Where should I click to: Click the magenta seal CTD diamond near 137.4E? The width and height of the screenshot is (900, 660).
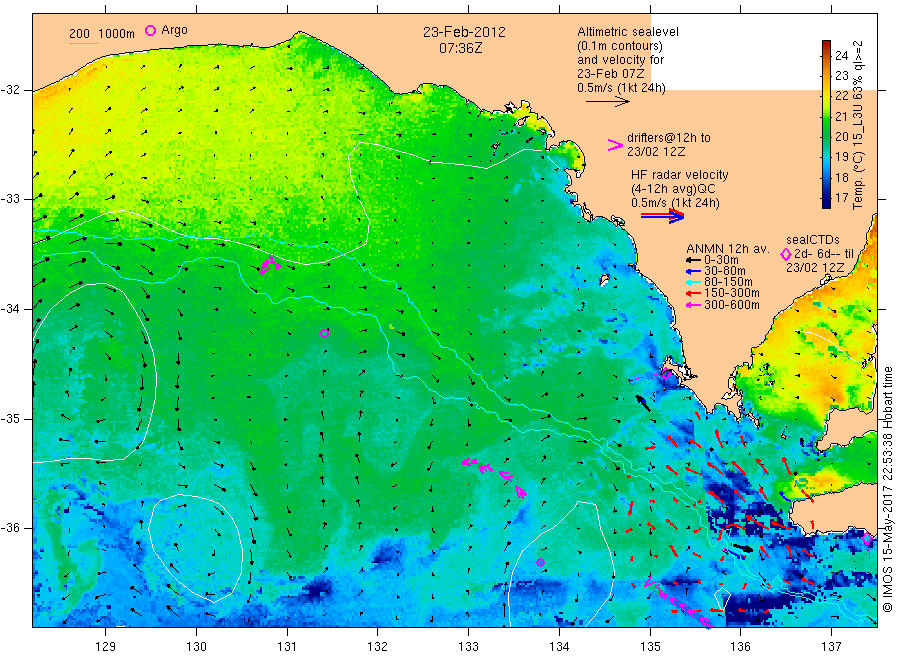[867, 539]
